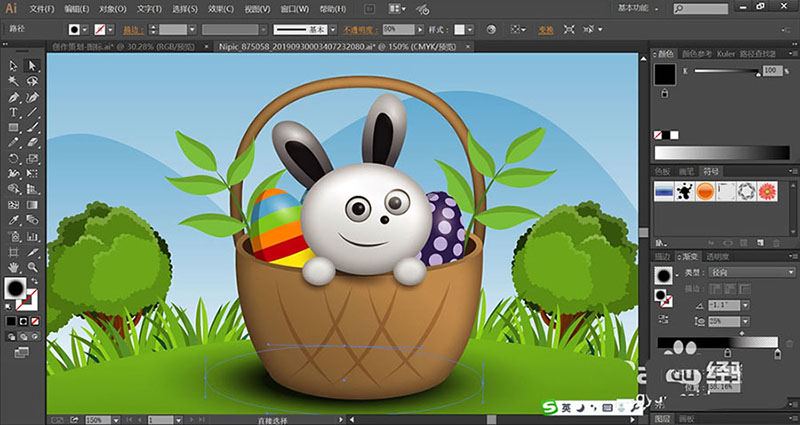The image size is (800, 425).
Task: Click the orange 描边 stroke link
Action: (x=130, y=30)
